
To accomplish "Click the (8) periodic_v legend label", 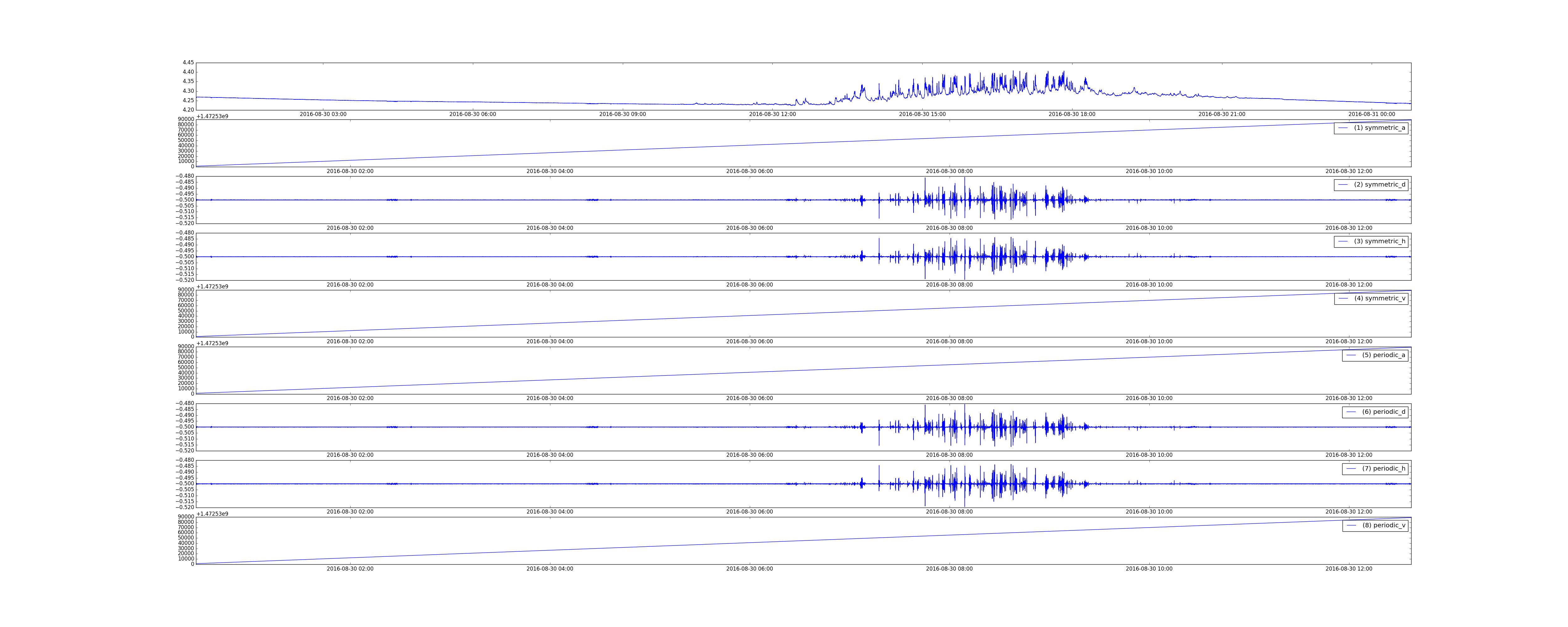I will [1384, 525].
